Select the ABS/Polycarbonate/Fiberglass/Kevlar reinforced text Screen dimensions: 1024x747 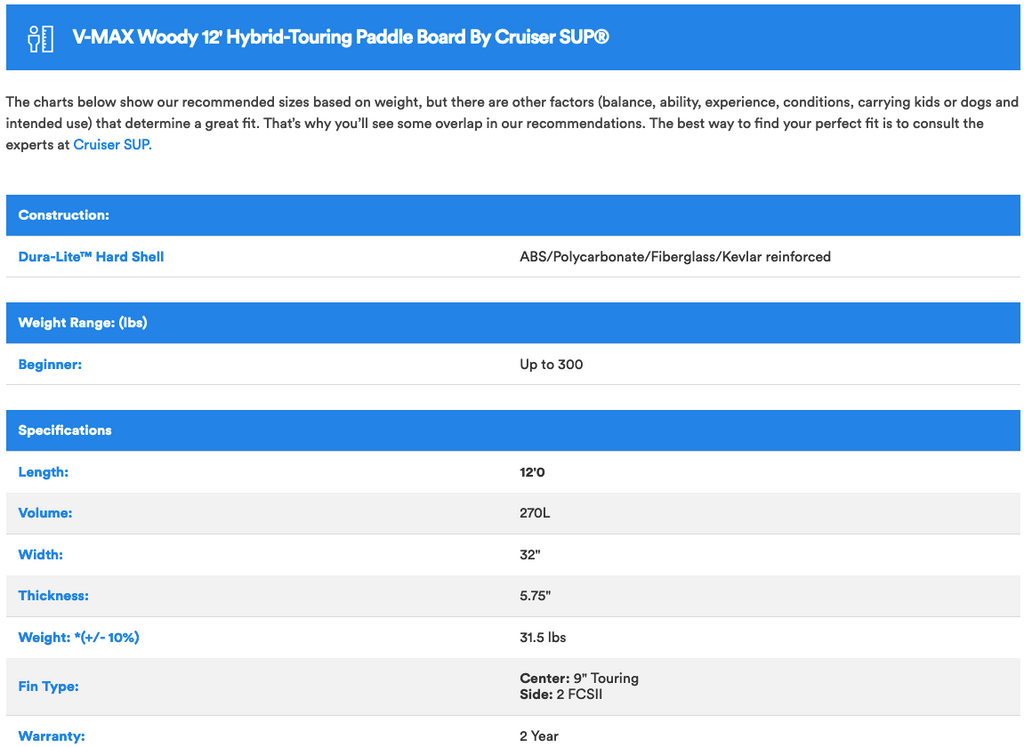(675, 257)
